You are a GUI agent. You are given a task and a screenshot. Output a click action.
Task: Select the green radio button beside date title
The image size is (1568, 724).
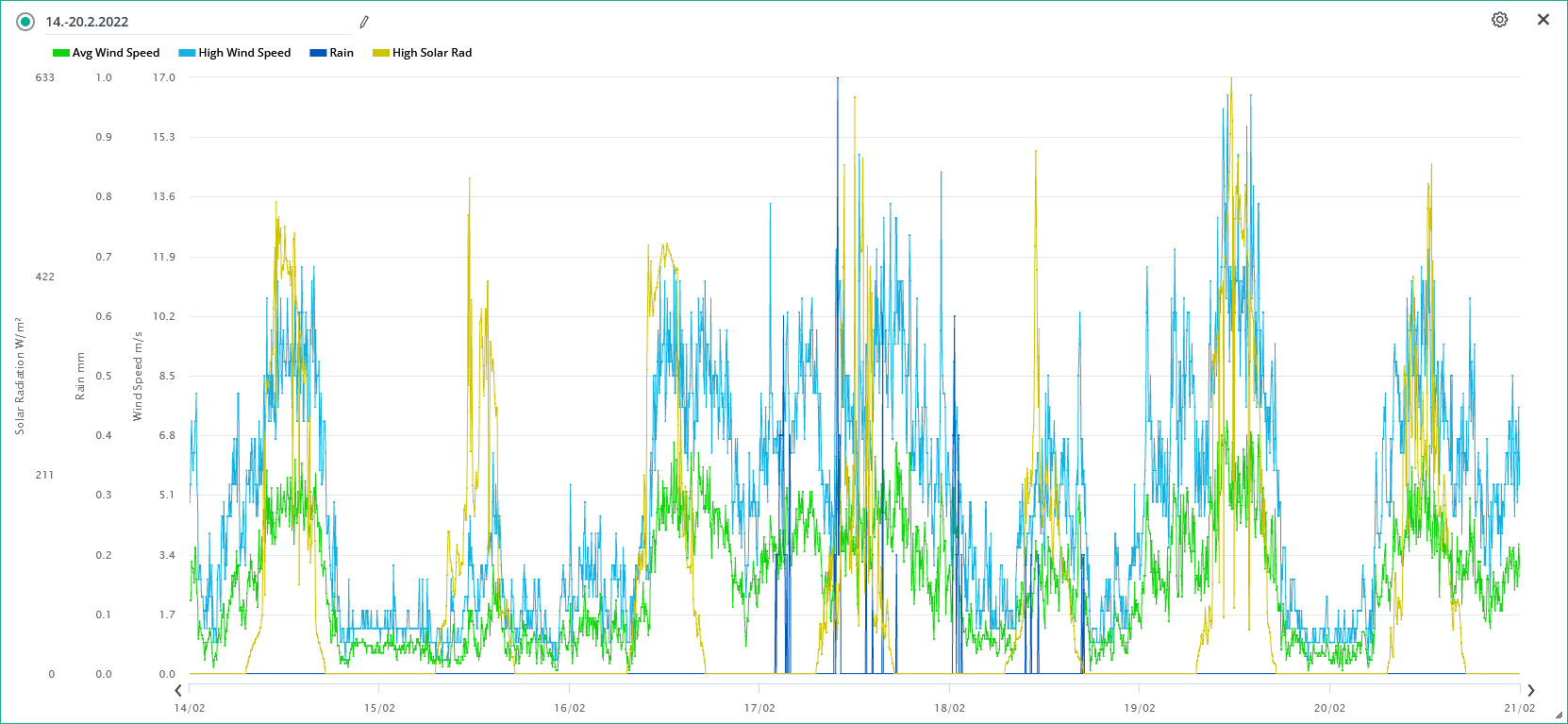coord(25,22)
